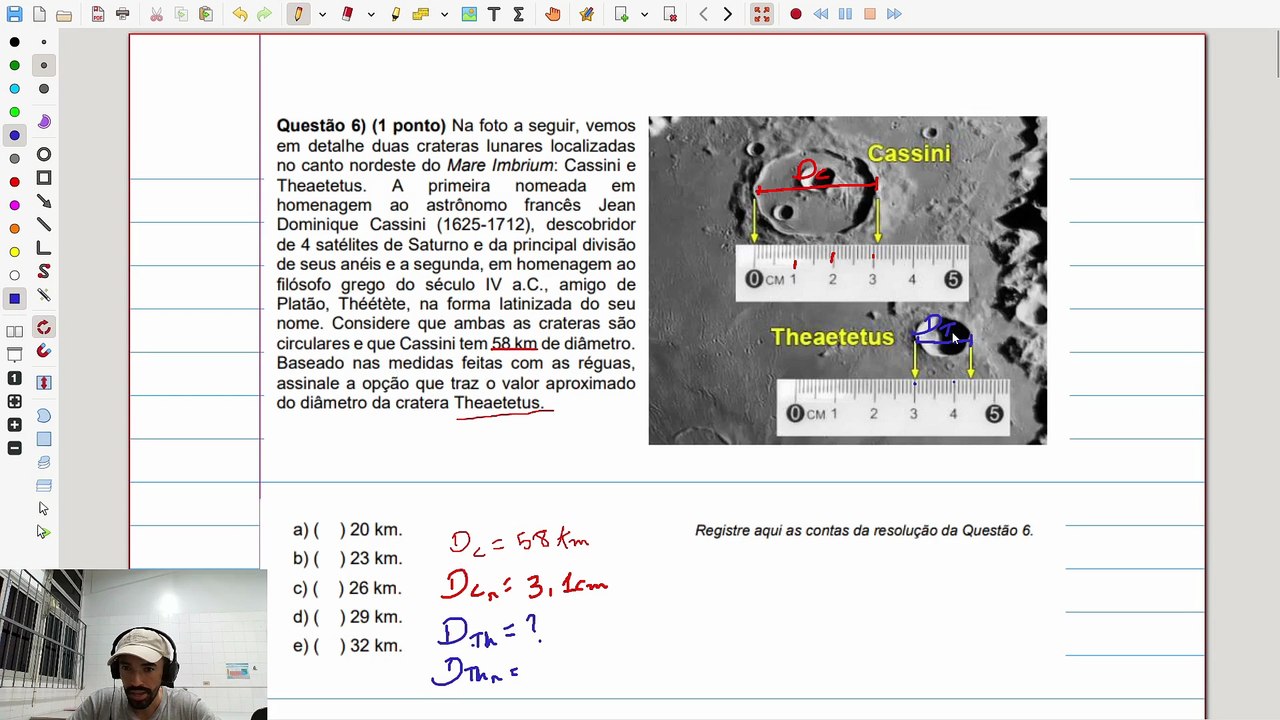Toggle grid snapping magnet
The image size is (1280, 720).
point(44,351)
